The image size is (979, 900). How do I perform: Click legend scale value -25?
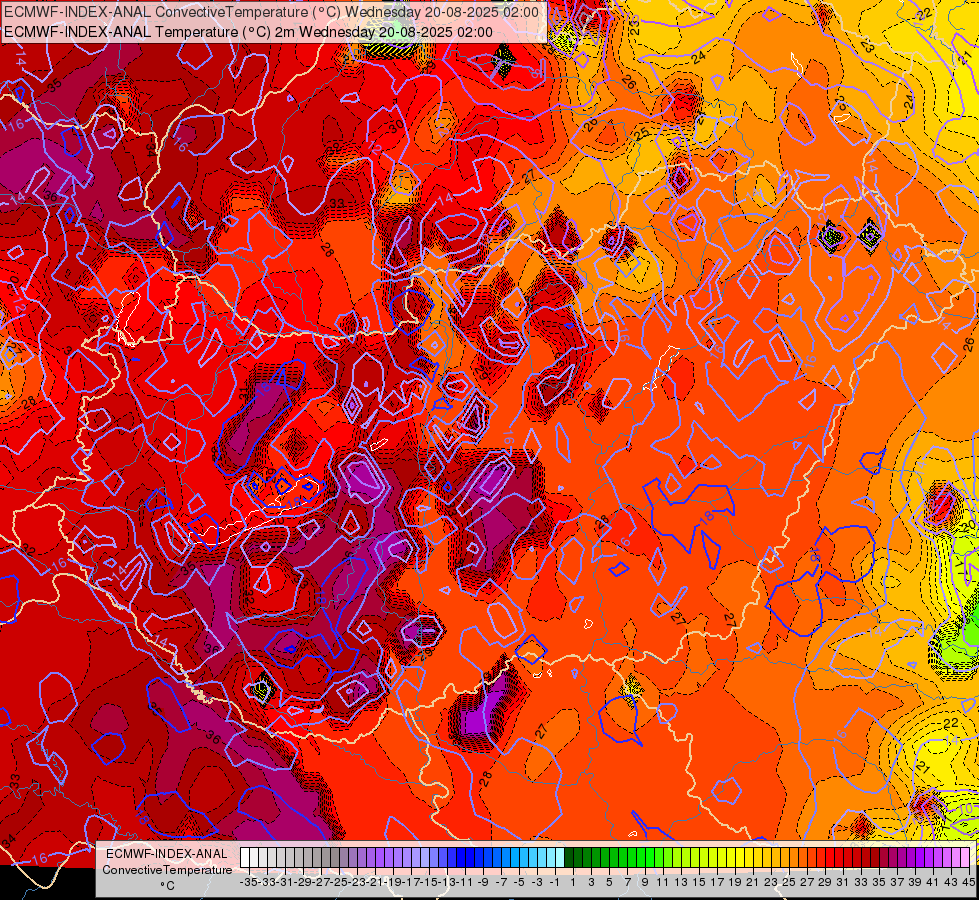(x=339, y=882)
